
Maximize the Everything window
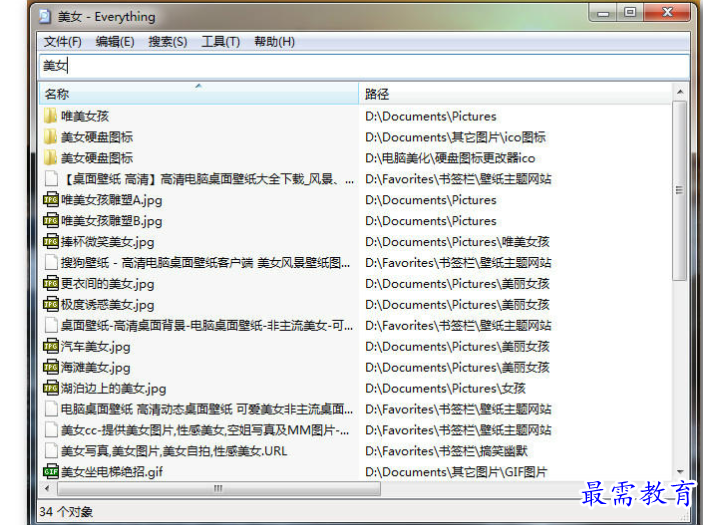630,12
